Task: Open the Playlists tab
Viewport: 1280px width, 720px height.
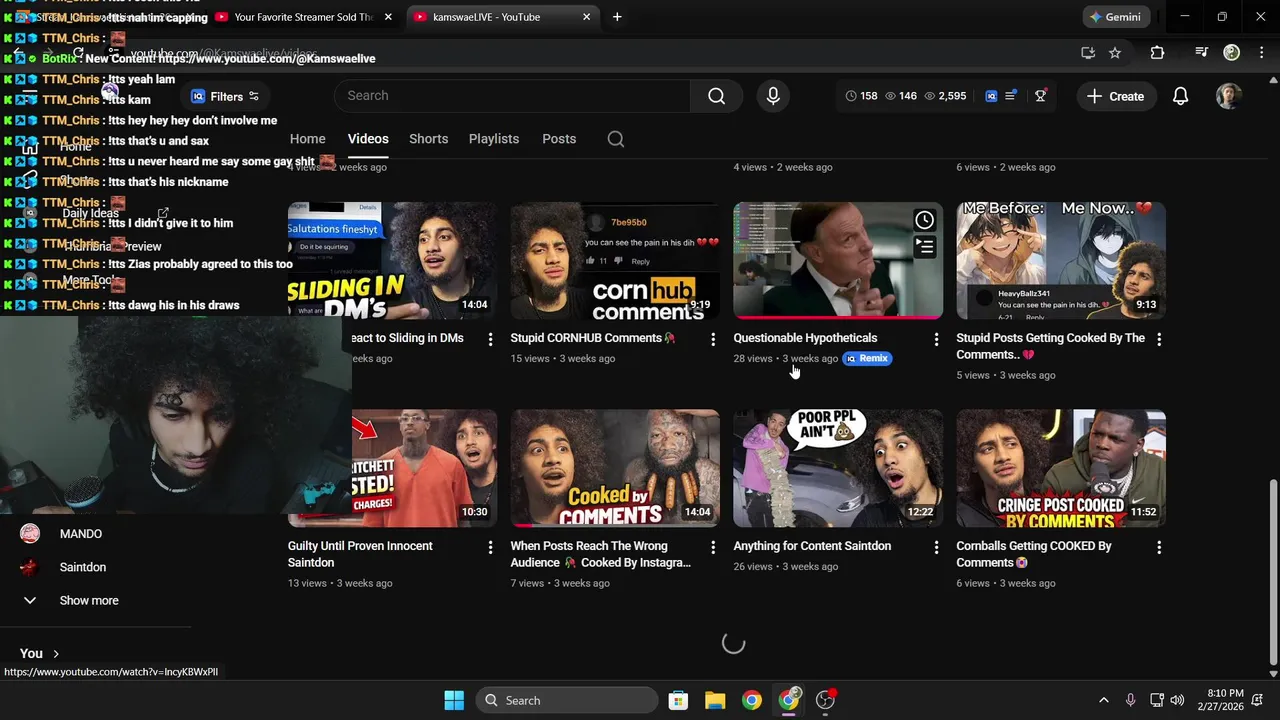Action: [494, 139]
